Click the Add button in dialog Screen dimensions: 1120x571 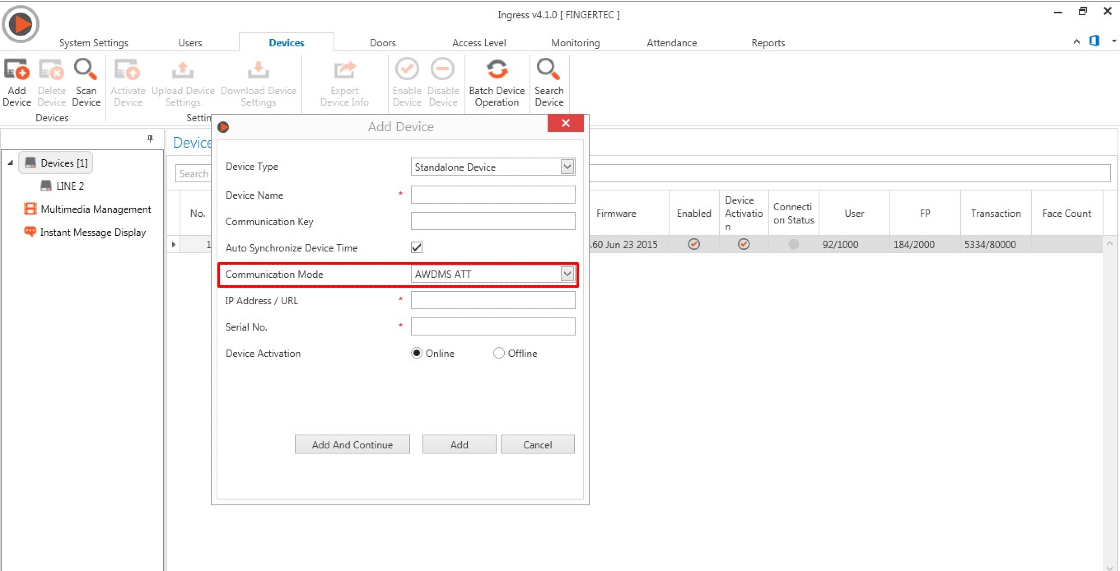coord(459,445)
